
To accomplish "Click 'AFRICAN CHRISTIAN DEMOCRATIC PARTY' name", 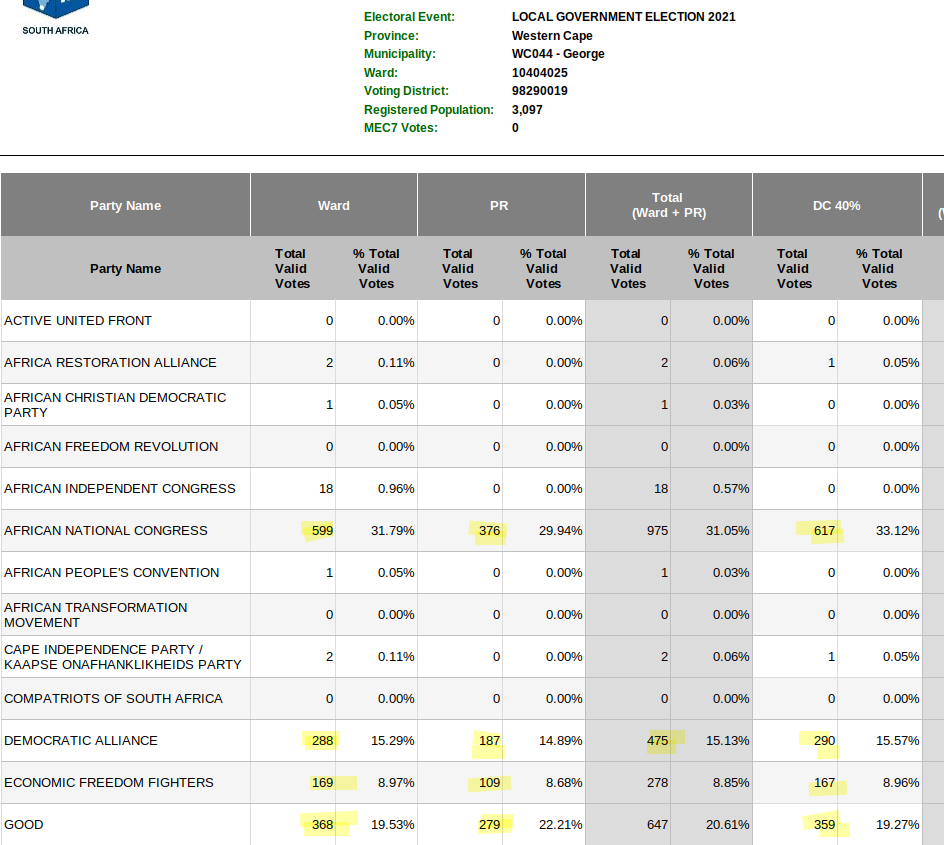I will (x=115, y=405).
